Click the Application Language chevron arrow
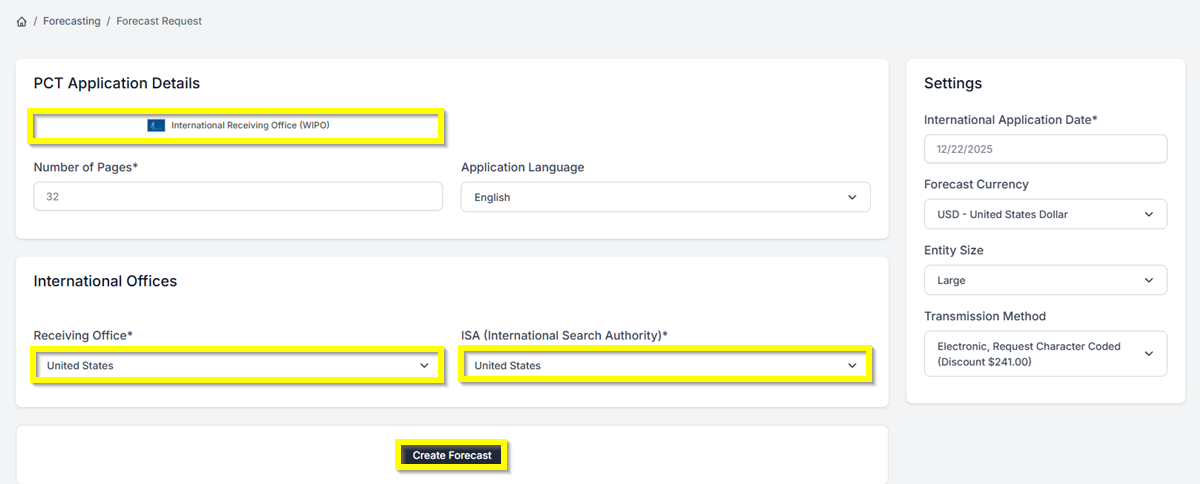 coord(852,198)
